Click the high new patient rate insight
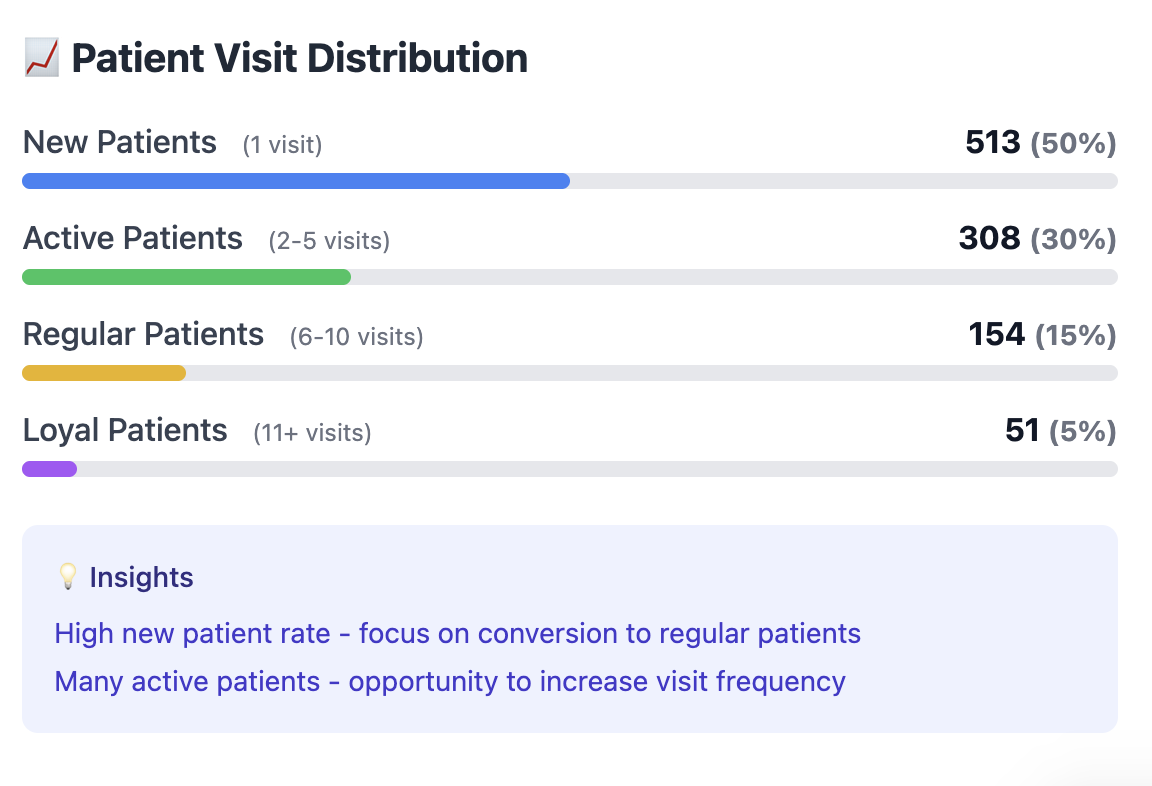This screenshot has width=1152, height=786. coord(458,634)
